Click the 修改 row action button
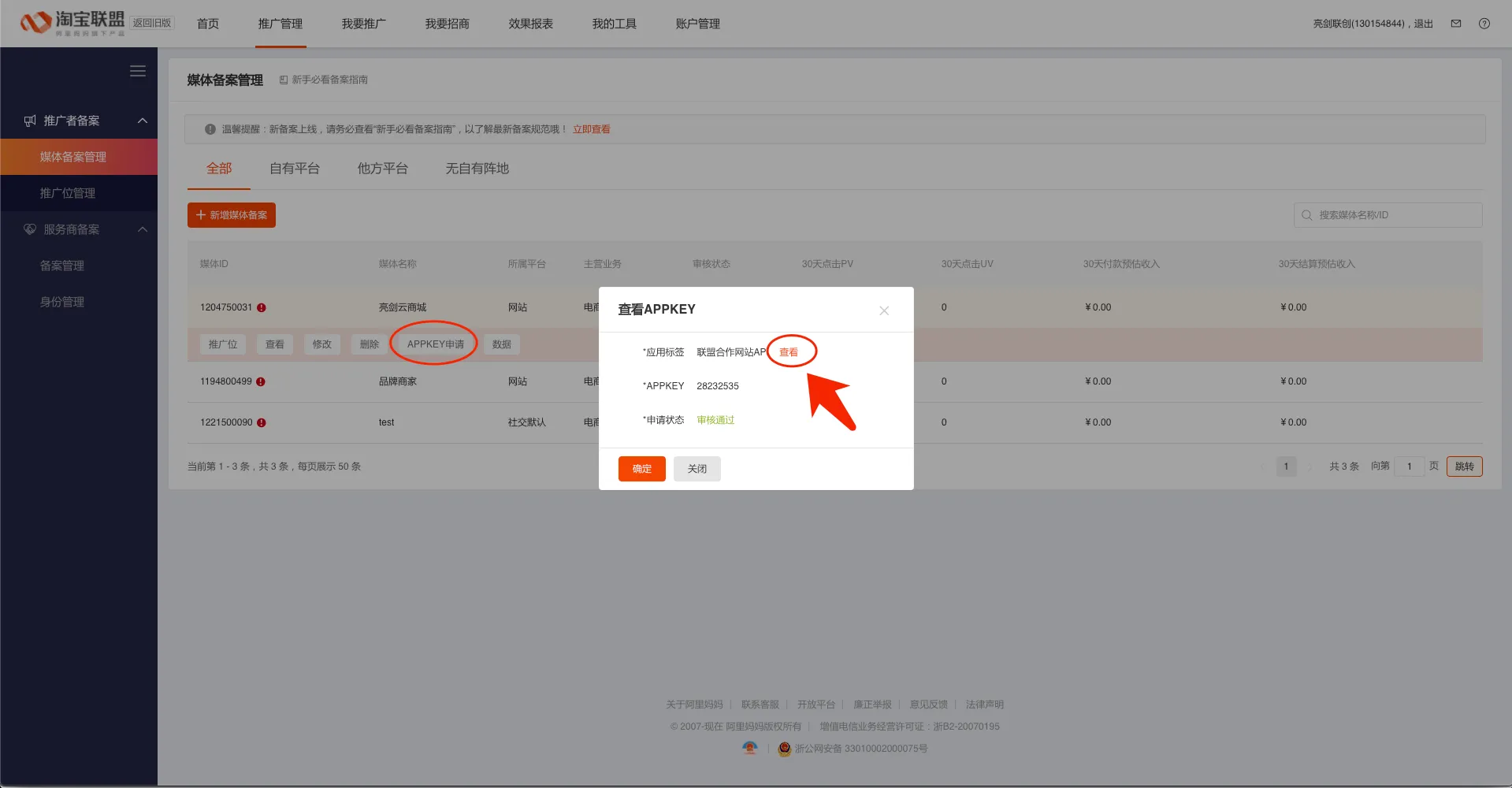 322,344
